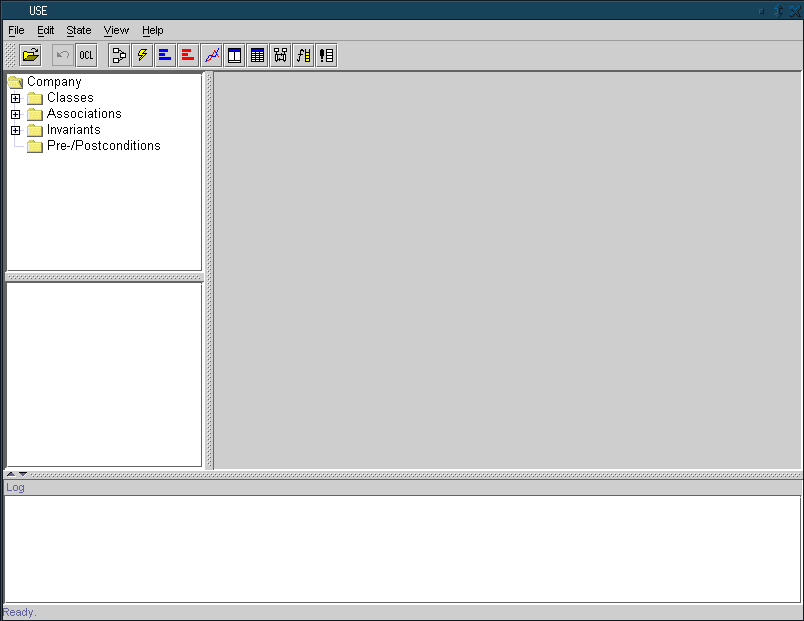Viewport: 804px width, 621px height.
Task: Create a class diagram view from toolbar
Action: (119, 55)
